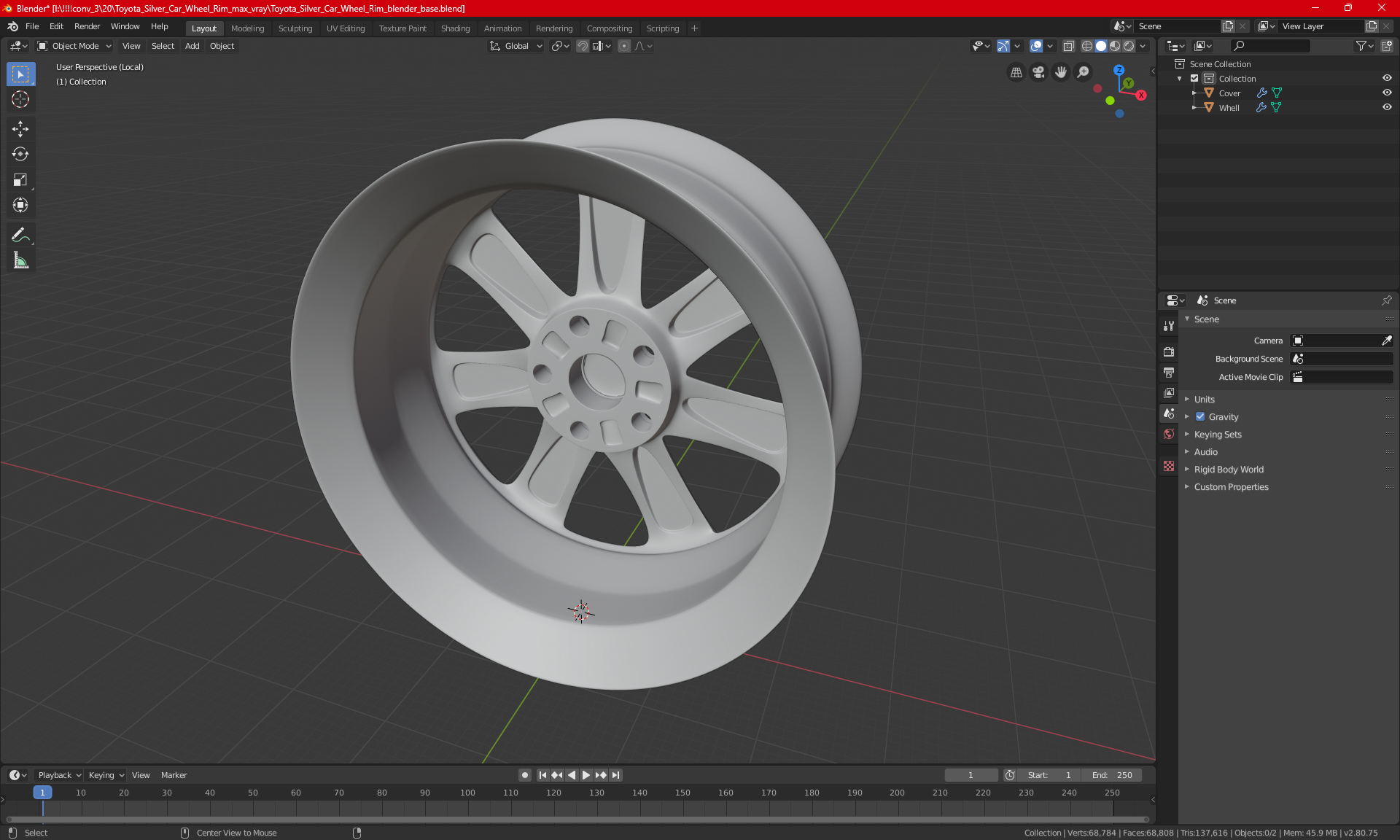The image size is (1400, 840).
Task: Pick the Rotate tool
Action: (x=20, y=155)
